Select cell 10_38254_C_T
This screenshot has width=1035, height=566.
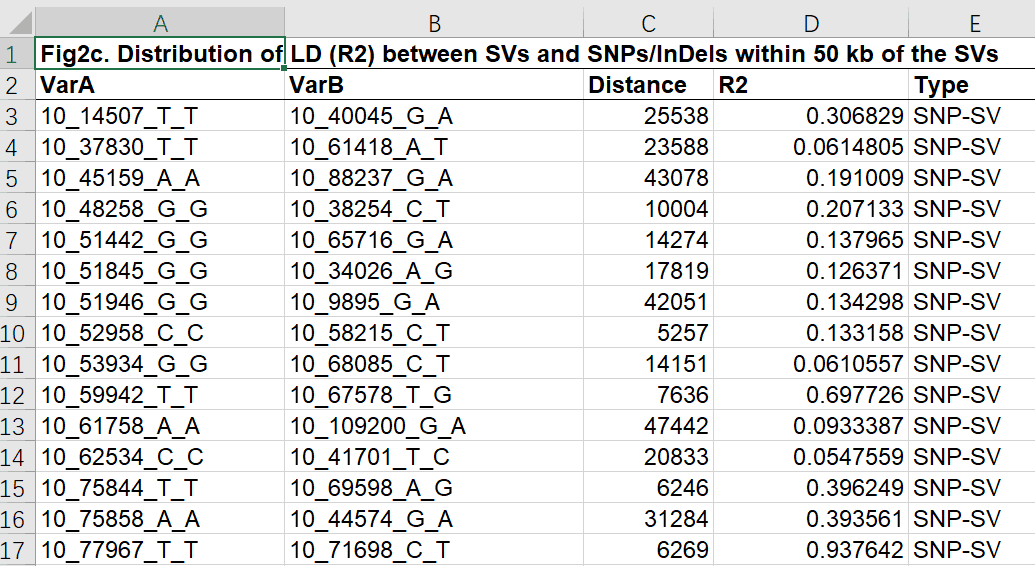(434, 209)
